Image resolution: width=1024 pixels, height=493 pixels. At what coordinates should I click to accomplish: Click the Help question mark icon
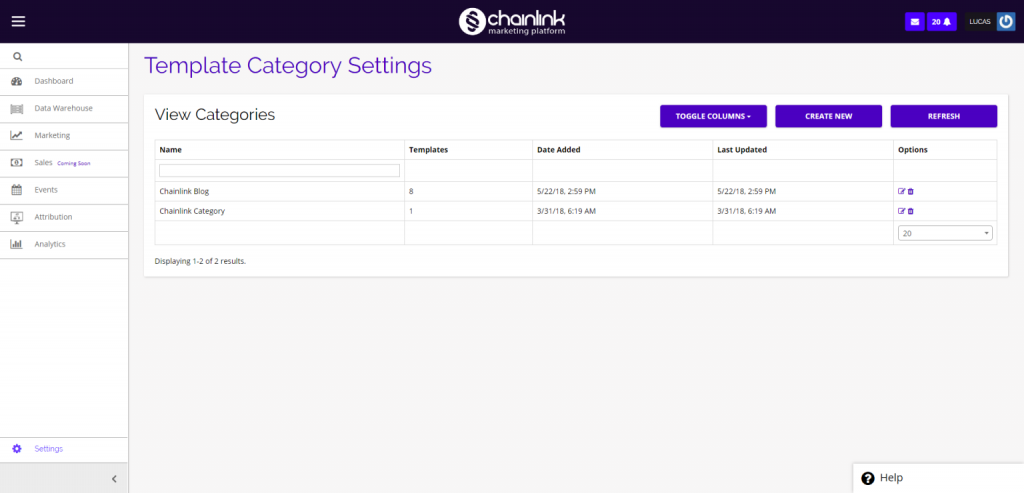click(868, 478)
